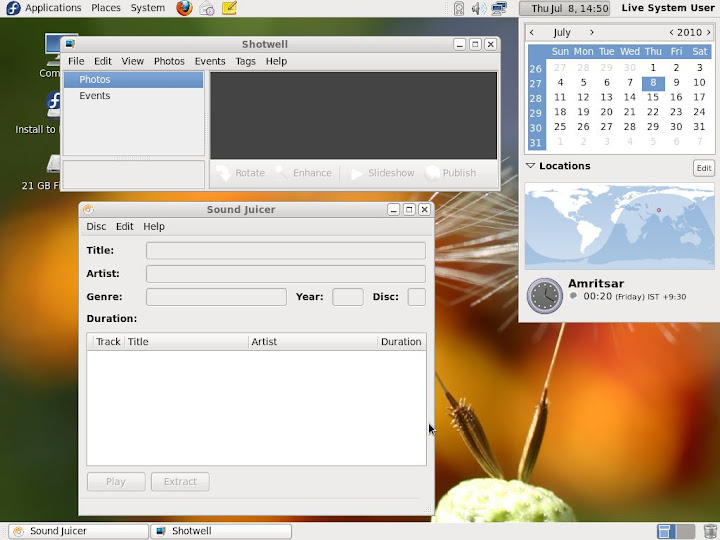Viewport: 720px width, 540px height.
Task: Switch to Shotwell in taskbar
Action: (221, 531)
